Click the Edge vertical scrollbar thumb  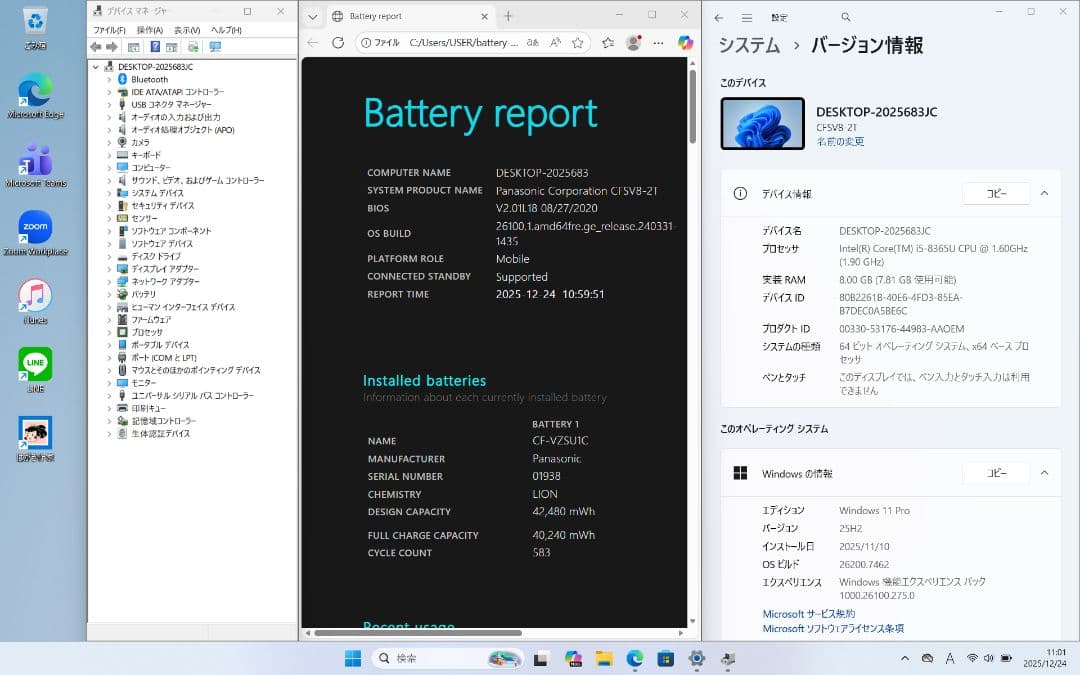[x=693, y=106]
